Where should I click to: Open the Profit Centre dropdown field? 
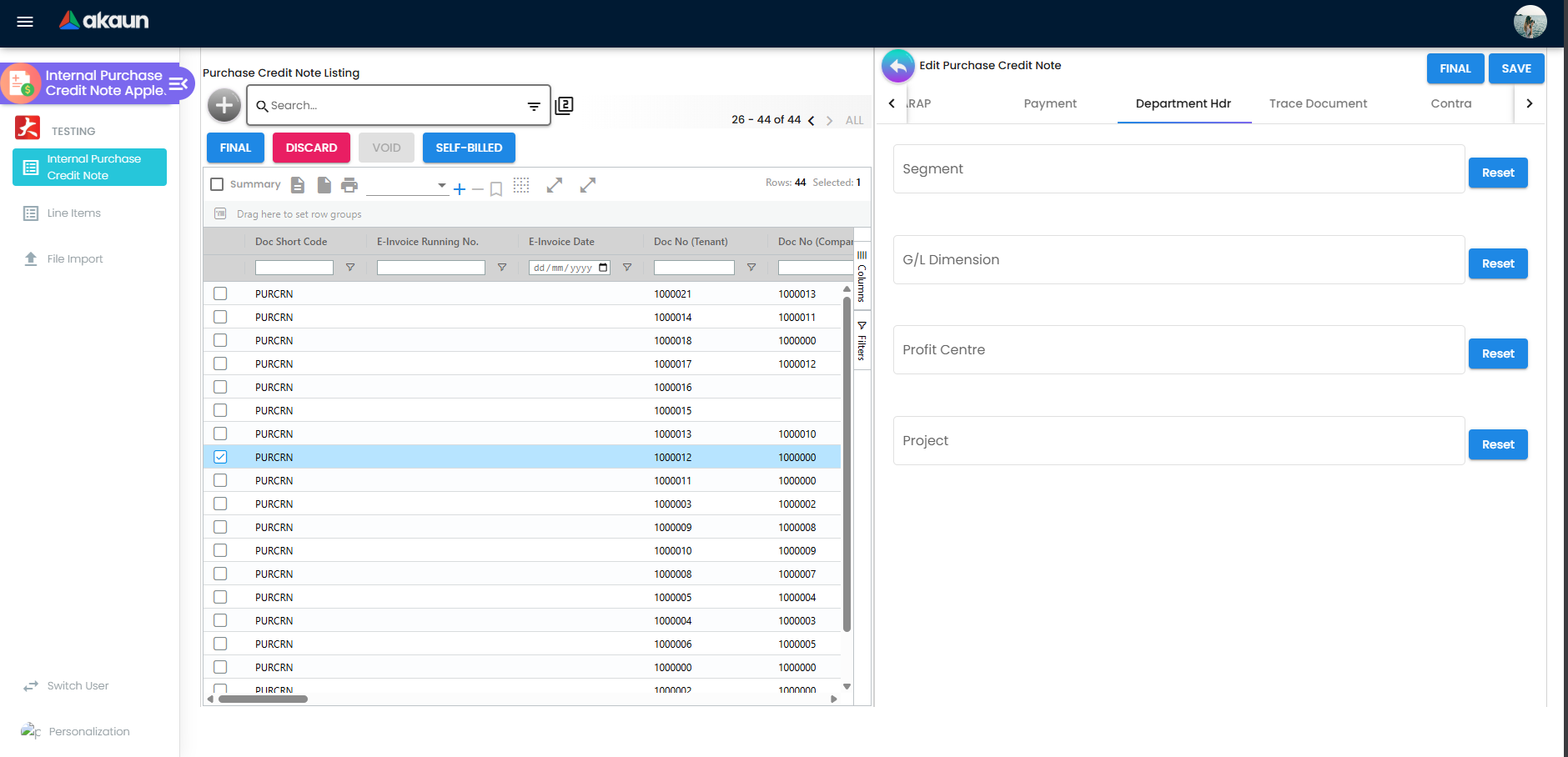tap(1179, 350)
